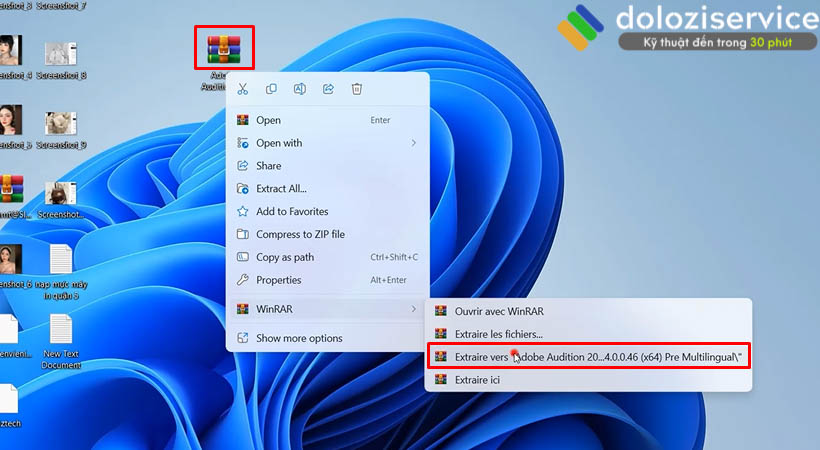820x450 pixels.
Task: Click the Rename icon in context menu
Action: coord(299,89)
